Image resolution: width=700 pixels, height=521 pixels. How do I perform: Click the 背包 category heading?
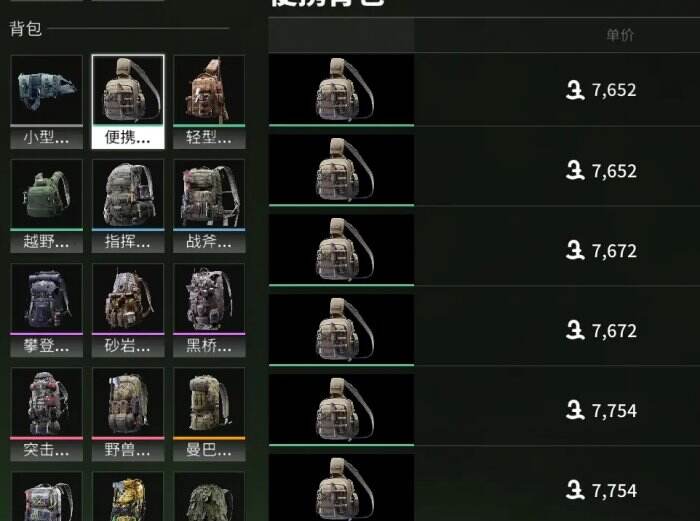click(x=25, y=29)
